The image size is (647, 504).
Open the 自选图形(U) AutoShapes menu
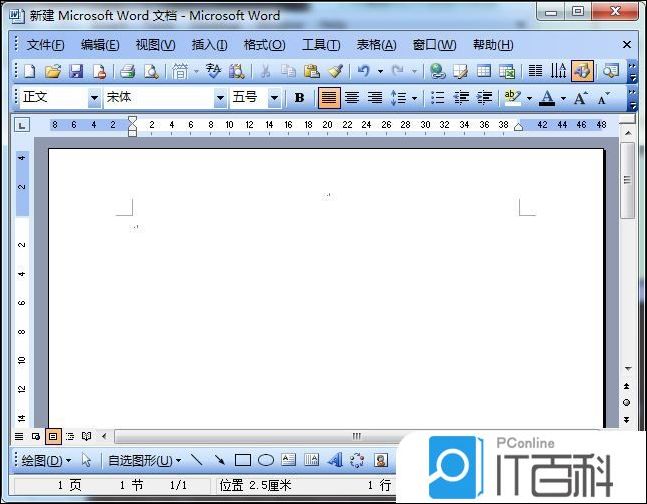coord(144,460)
